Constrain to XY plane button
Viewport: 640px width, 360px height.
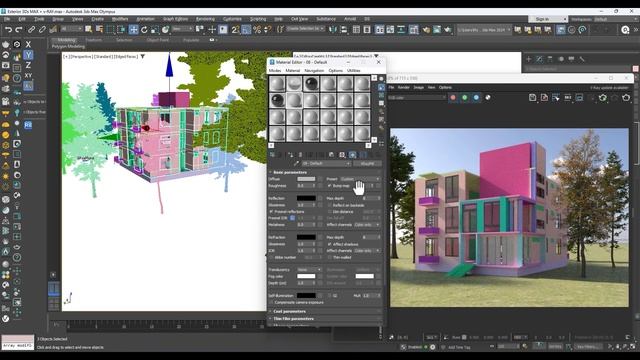coord(28,76)
